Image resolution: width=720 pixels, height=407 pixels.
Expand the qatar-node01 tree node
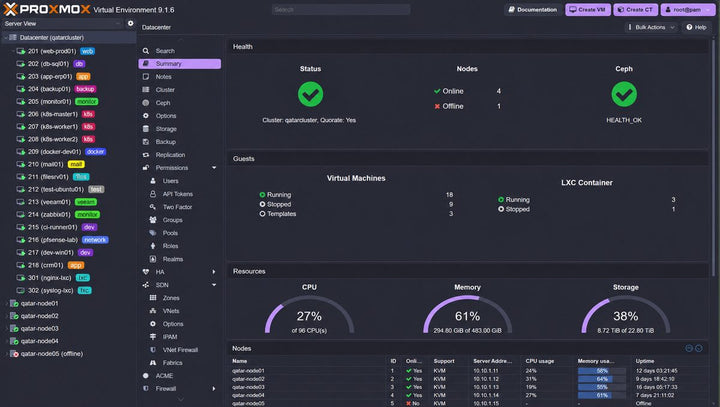coord(6,303)
